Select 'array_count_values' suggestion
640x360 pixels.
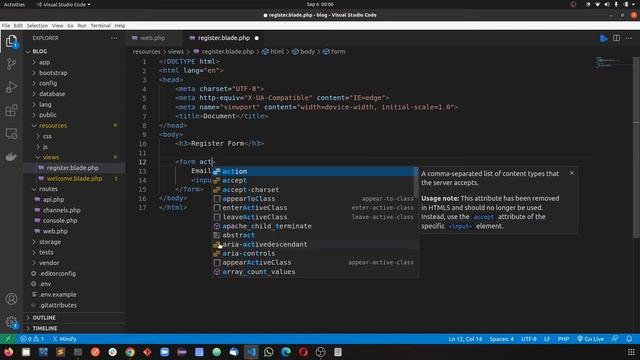click(x=313, y=272)
